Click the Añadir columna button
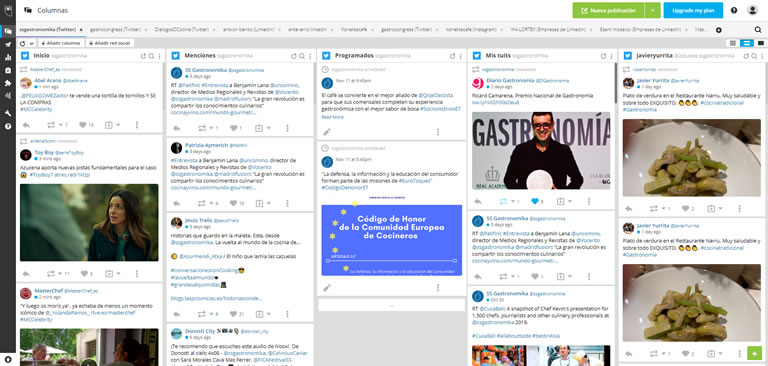768x366 pixels. click(x=60, y=43)
